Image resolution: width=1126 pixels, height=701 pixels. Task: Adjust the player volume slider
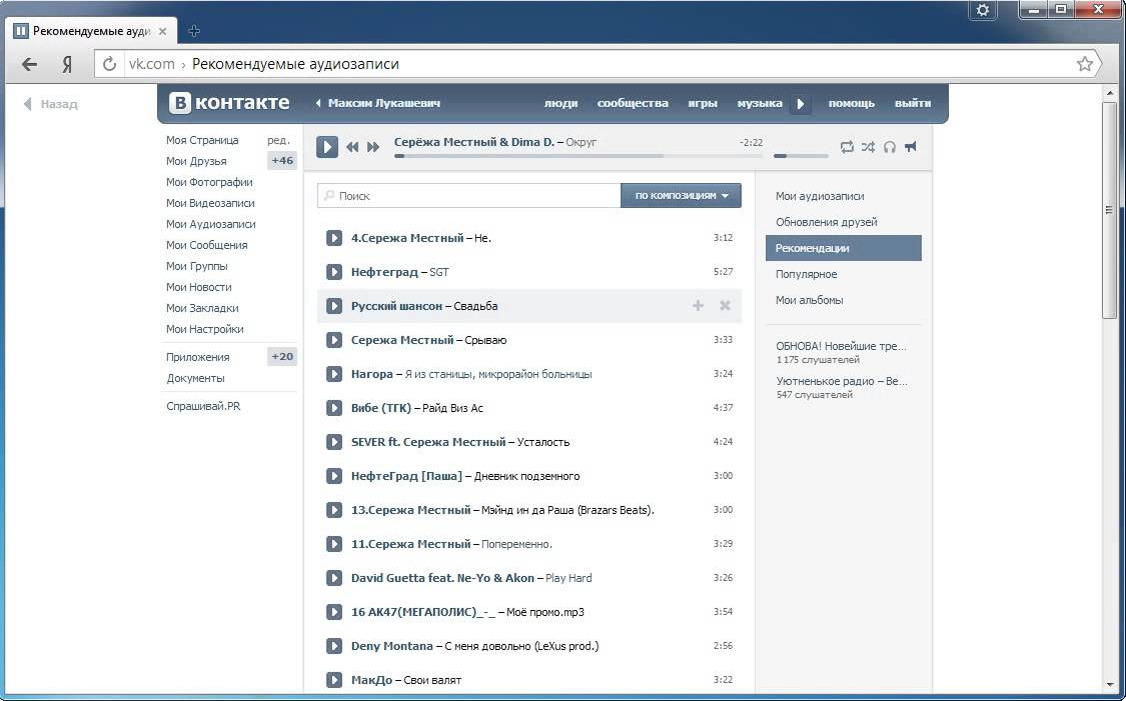click(x=801, y=155)
